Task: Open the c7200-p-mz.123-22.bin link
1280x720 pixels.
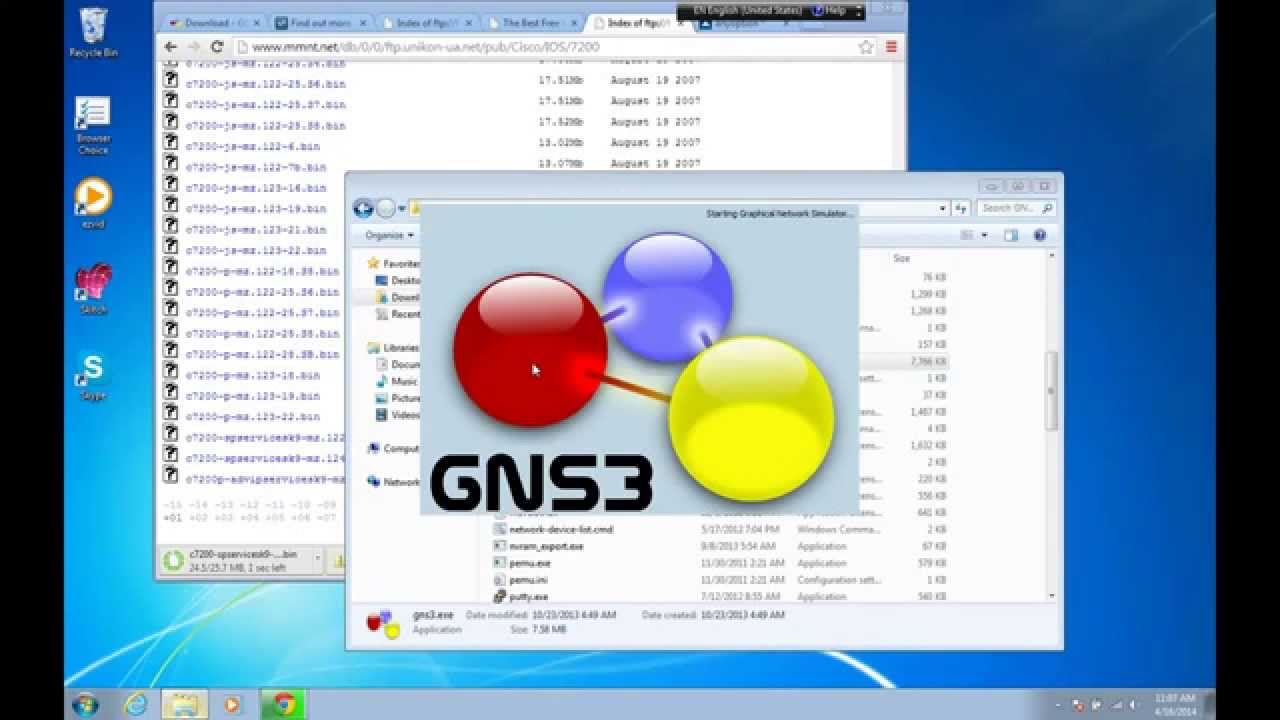Action: (x=253, y=416)
